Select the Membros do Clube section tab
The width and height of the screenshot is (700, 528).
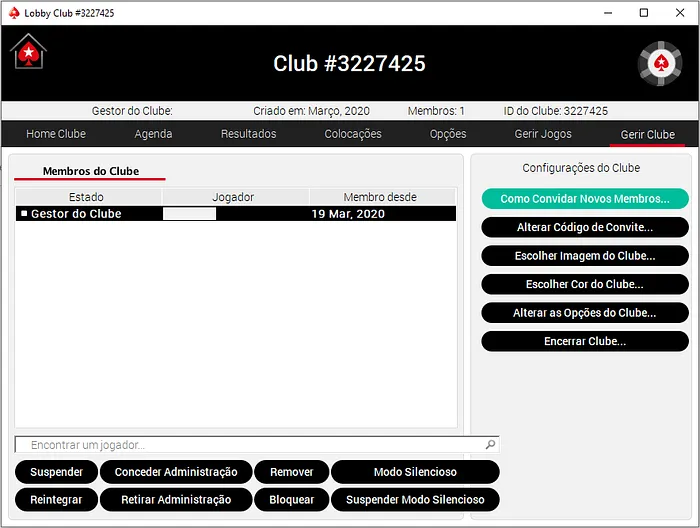(91, 171)
